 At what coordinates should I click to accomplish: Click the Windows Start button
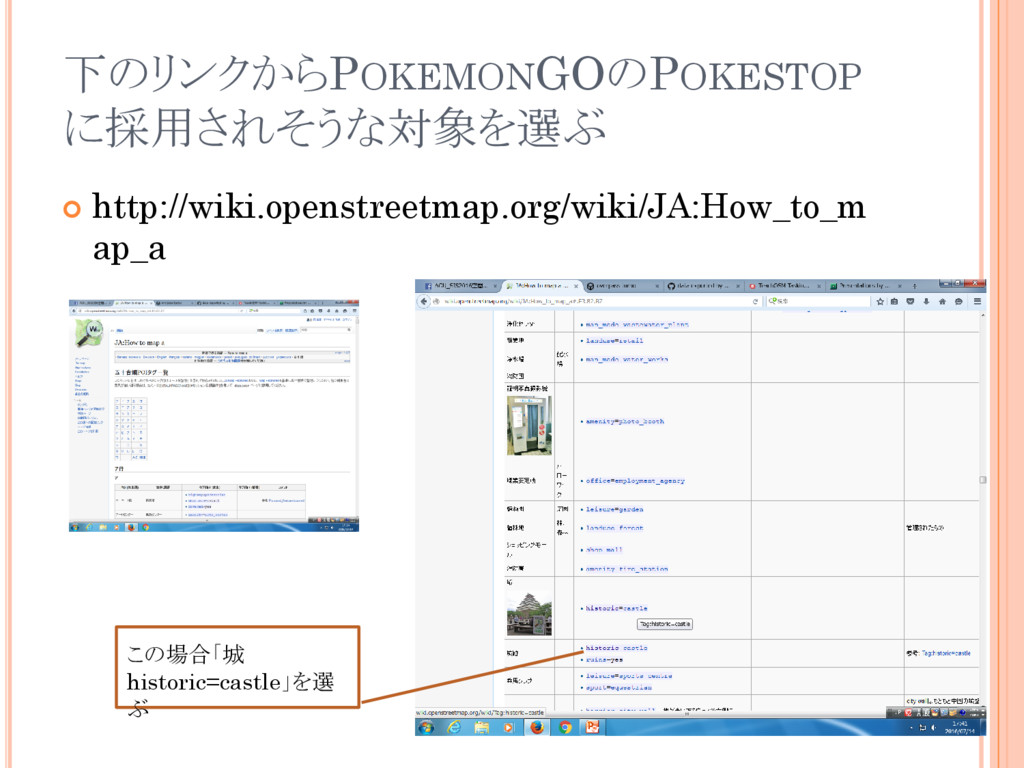426,727
